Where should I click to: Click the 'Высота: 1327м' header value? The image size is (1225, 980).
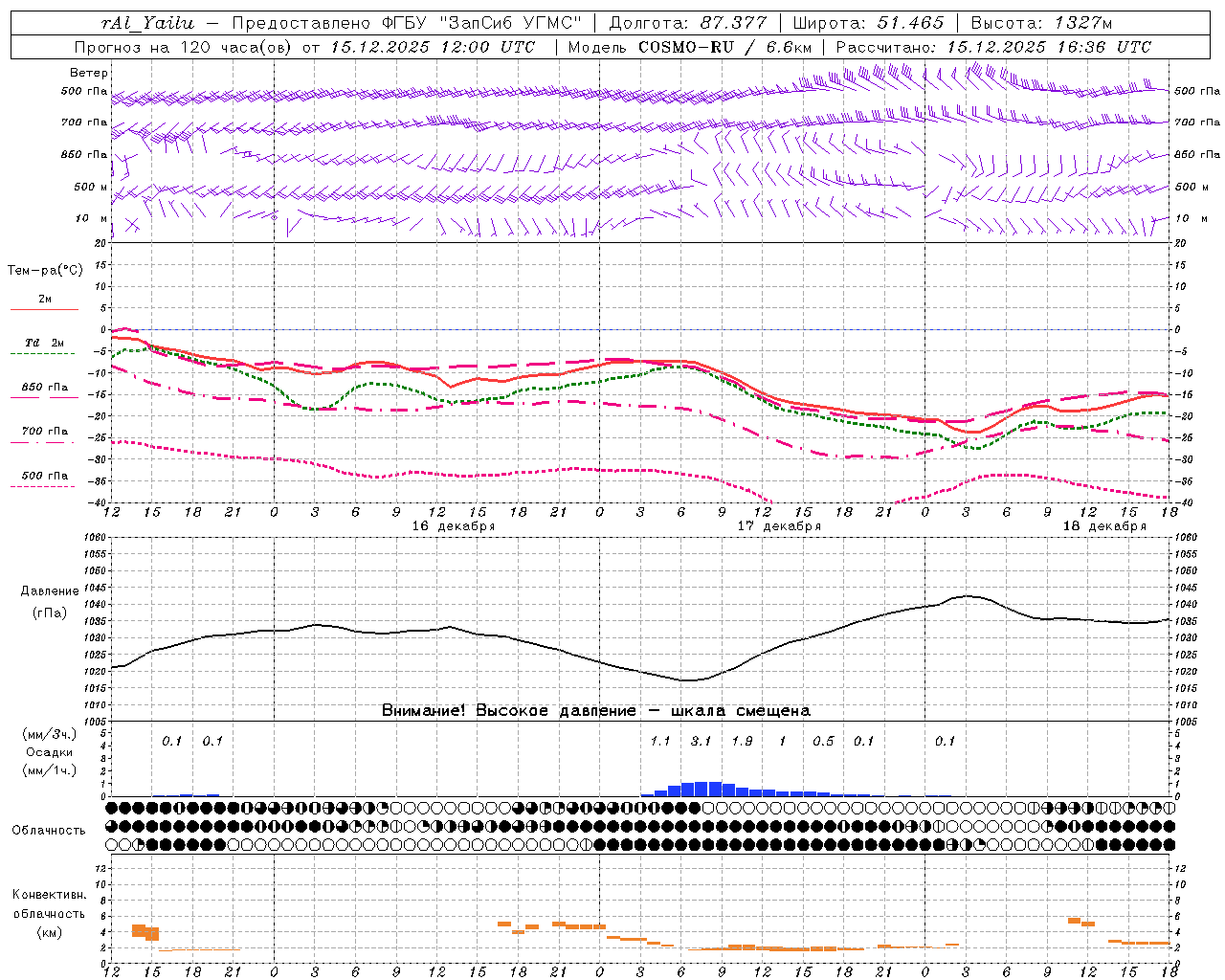tap(1043, 23)
